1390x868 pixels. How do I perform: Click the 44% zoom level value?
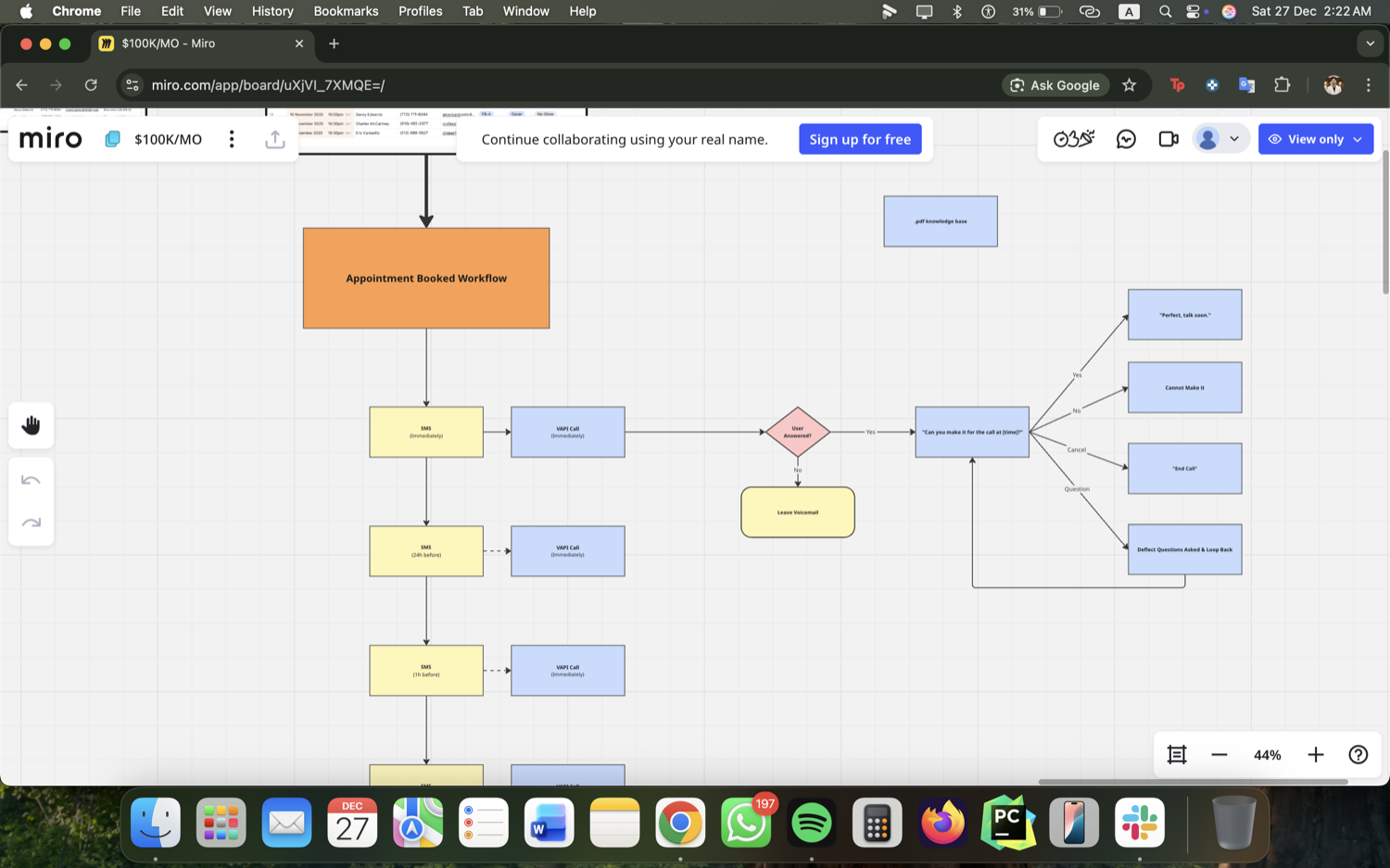(1267, 755)
